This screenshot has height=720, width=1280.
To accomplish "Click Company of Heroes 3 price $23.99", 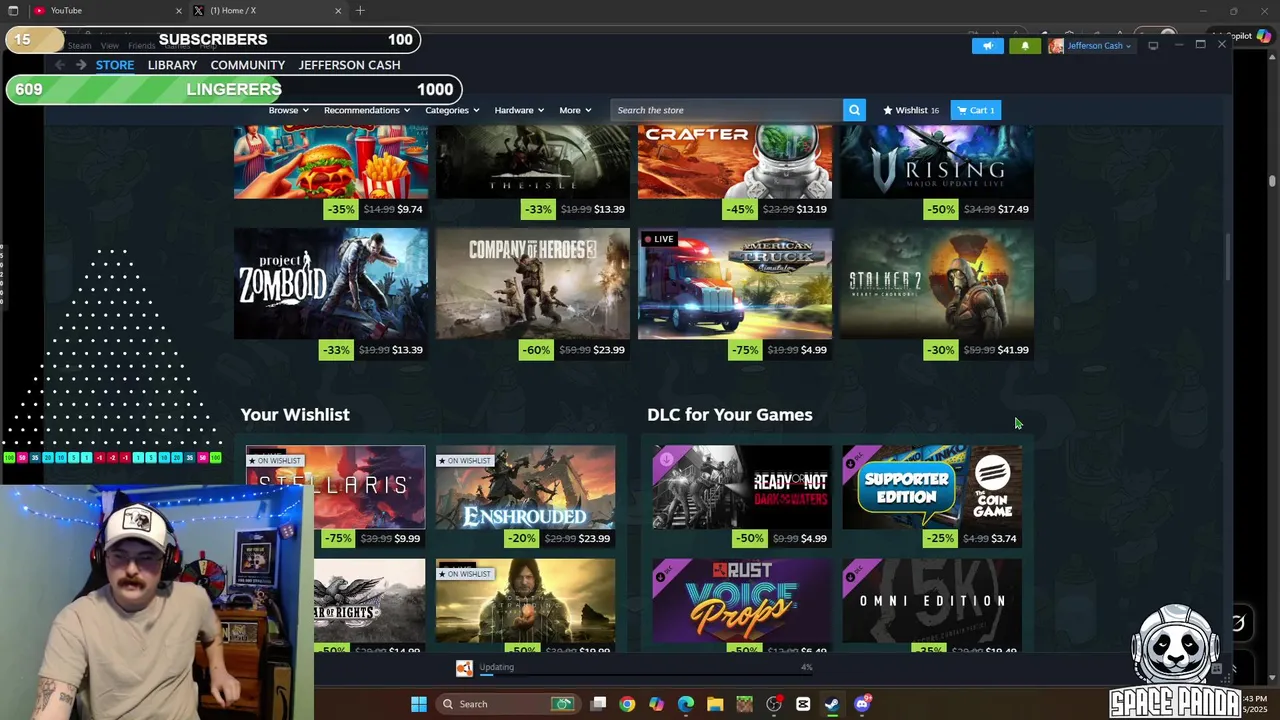I will [x=609, y=350].
